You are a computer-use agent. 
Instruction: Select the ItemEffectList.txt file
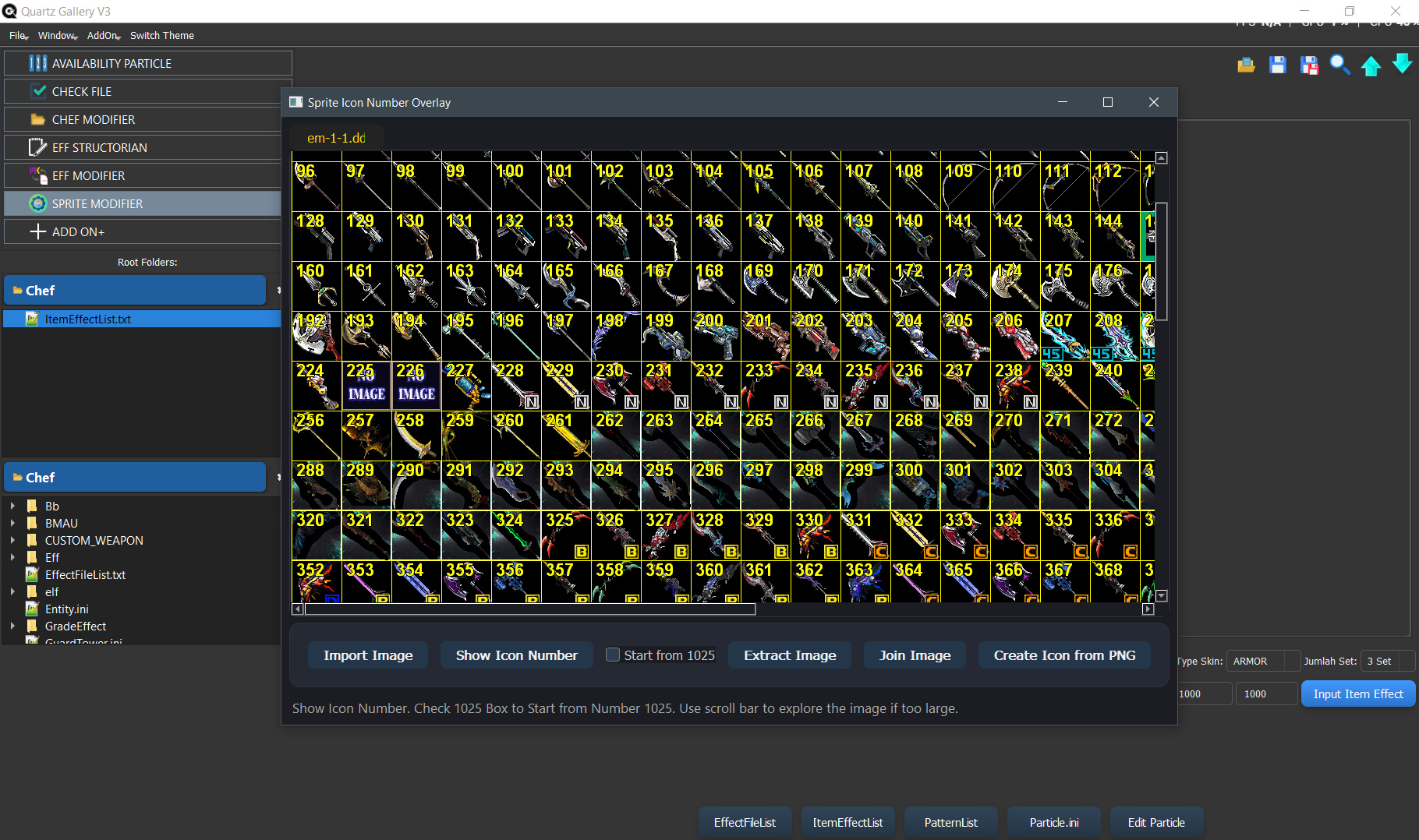click(87, 319)
